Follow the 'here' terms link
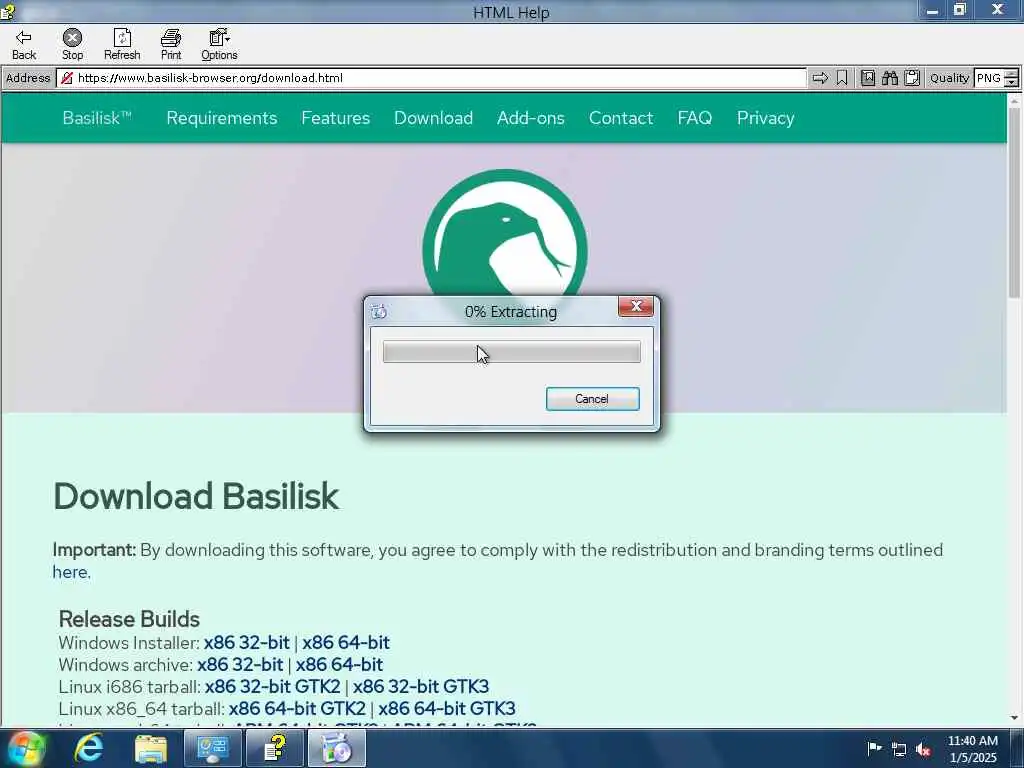Image resolution: width=1024 pixels, height=768 pixels. click(x=71, y=572)
